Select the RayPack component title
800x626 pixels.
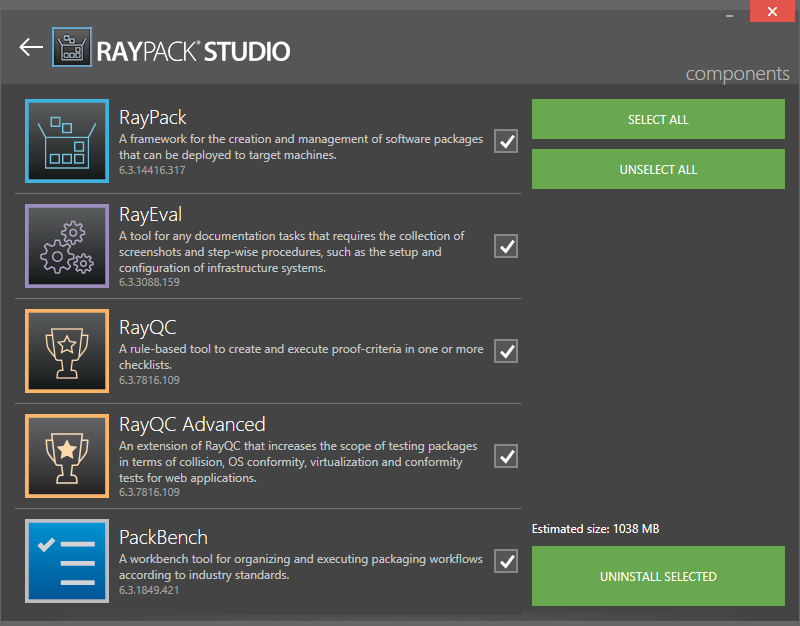point(153,117)
